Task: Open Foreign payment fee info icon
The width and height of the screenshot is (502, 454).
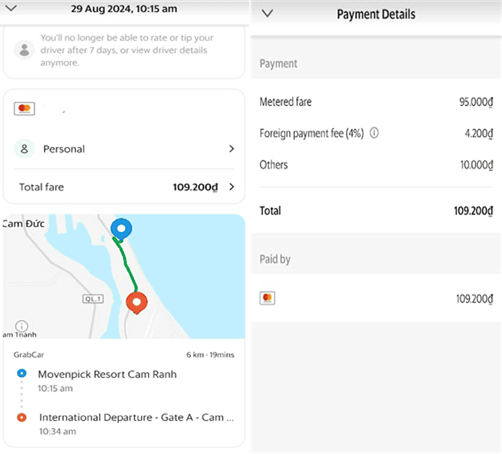Action: pos(374,133)
